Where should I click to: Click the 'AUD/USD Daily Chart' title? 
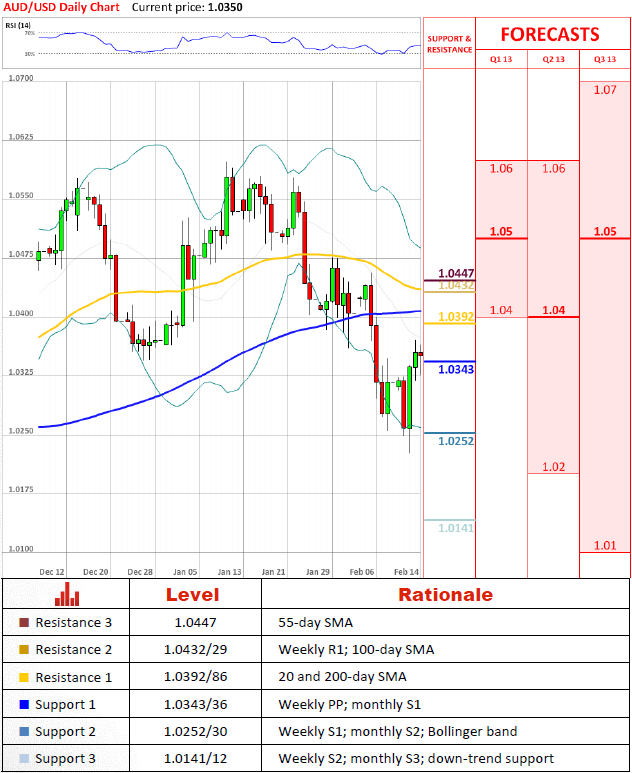click(62, 7)
